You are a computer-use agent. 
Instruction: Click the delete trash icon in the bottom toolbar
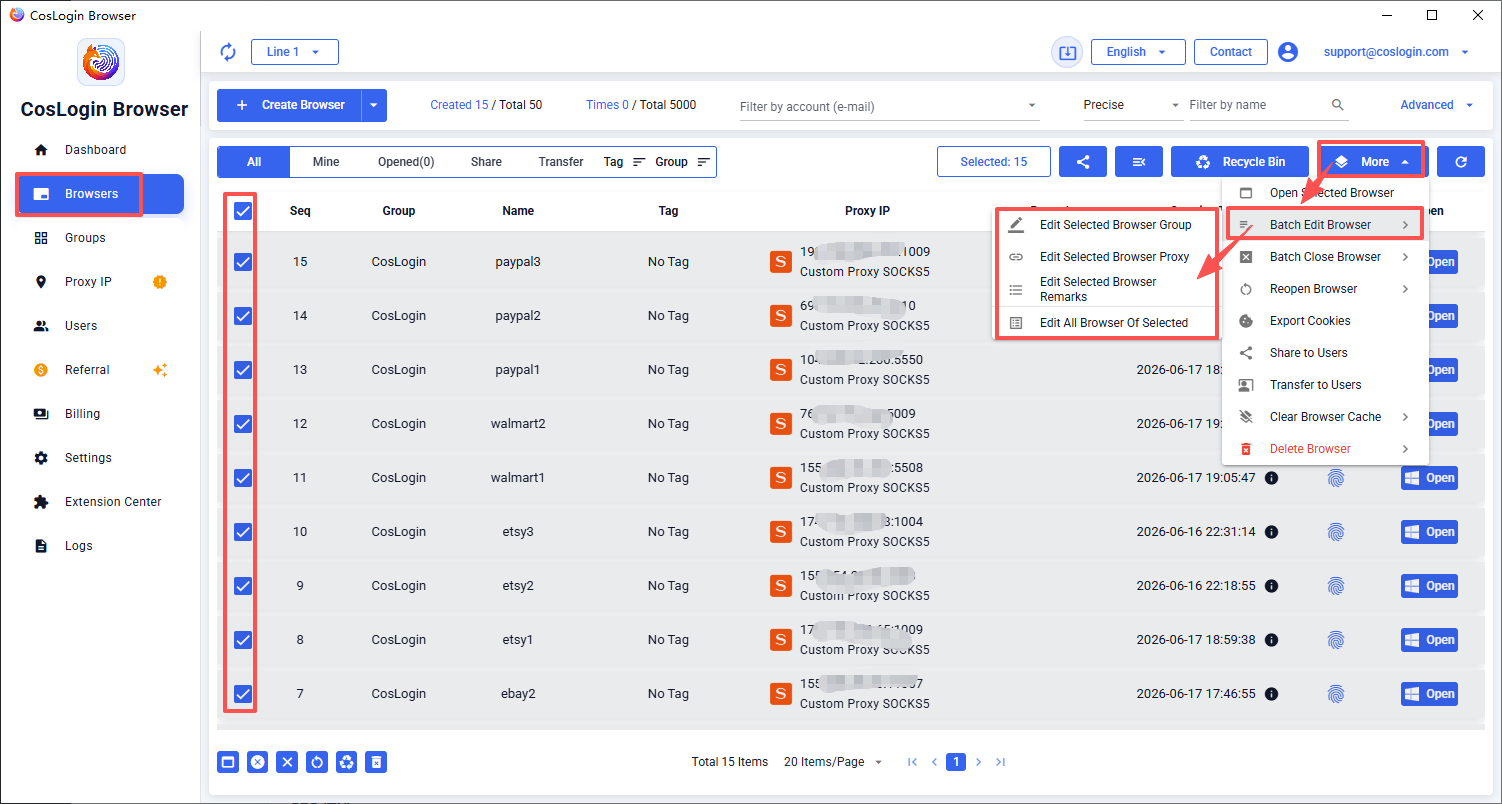(x=376, y=762)
